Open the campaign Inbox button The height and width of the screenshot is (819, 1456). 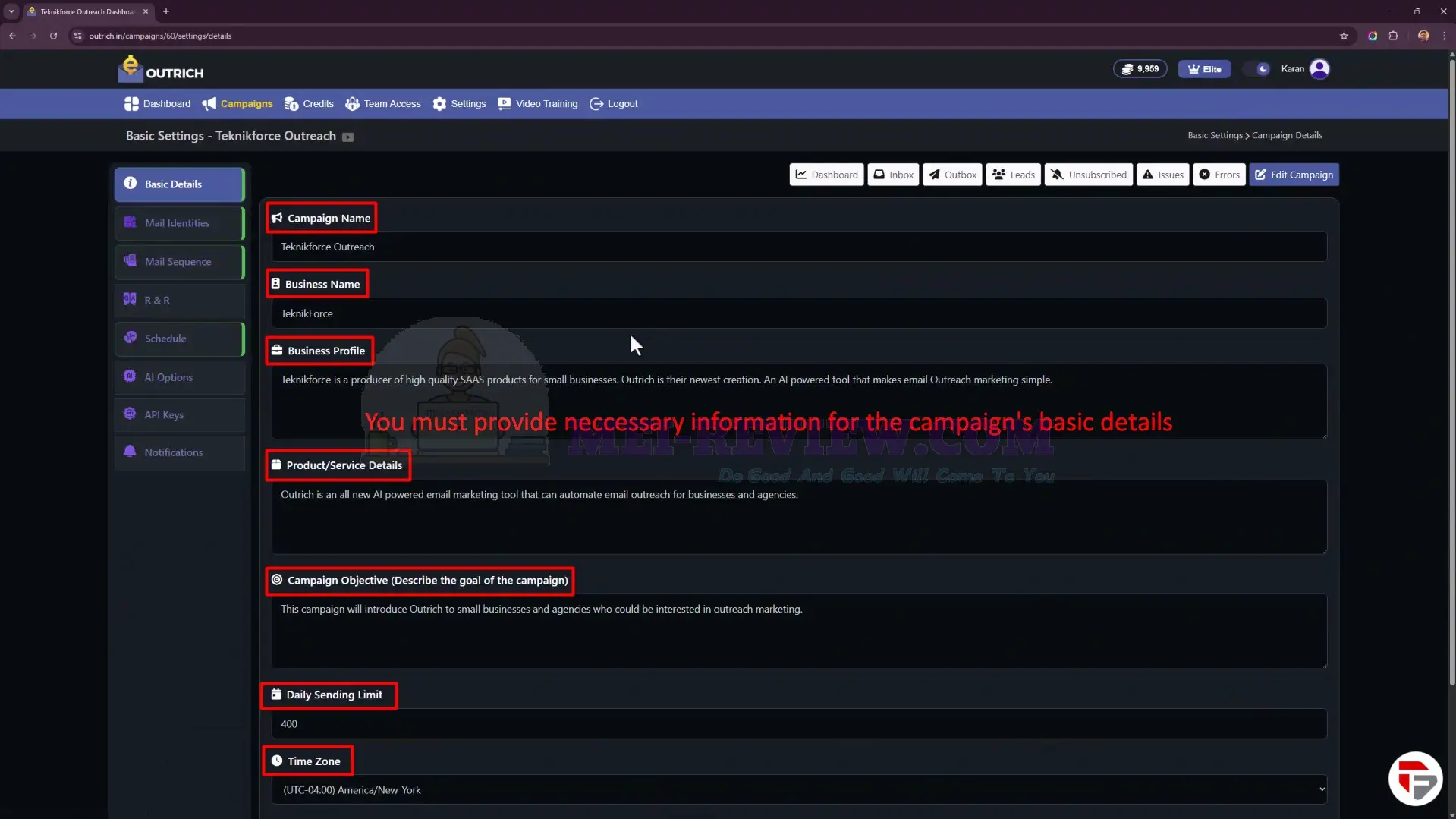pyautogui.click(x=893, y=175)
